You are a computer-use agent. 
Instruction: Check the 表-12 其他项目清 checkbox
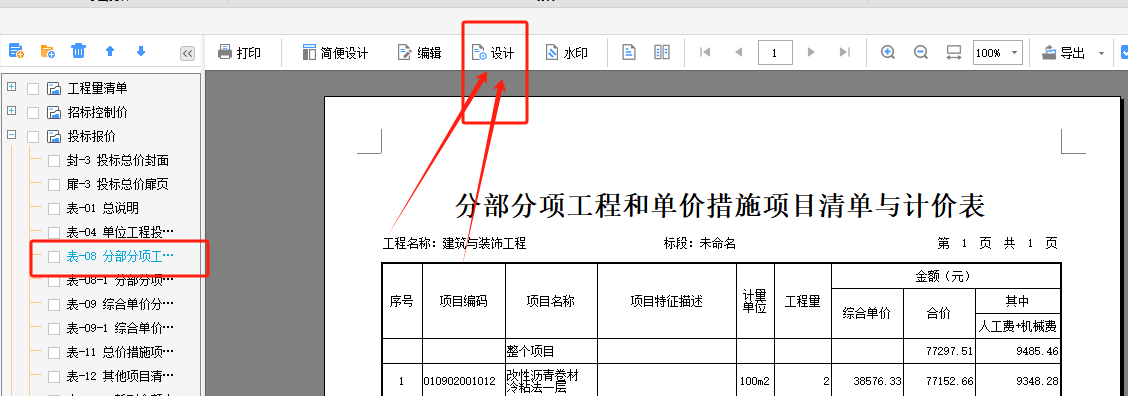click(x=54, y=377)
